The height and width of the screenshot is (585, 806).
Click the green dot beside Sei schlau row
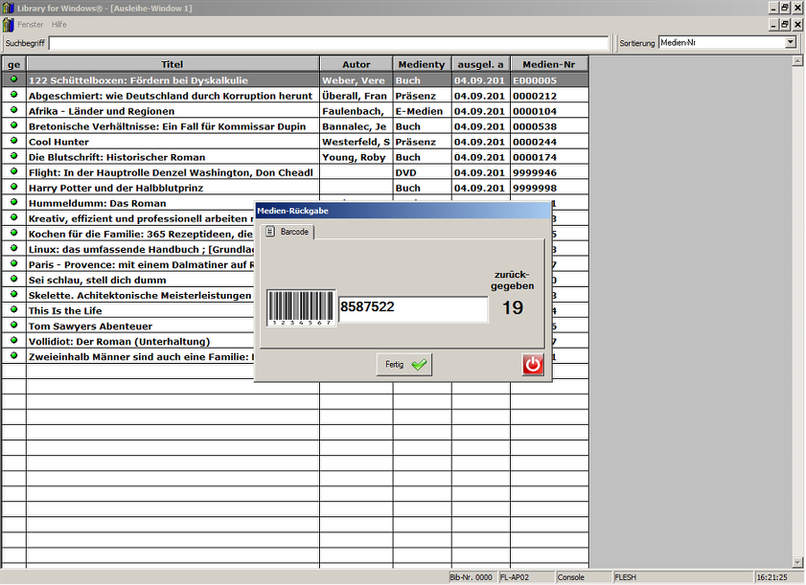(14, 279)
